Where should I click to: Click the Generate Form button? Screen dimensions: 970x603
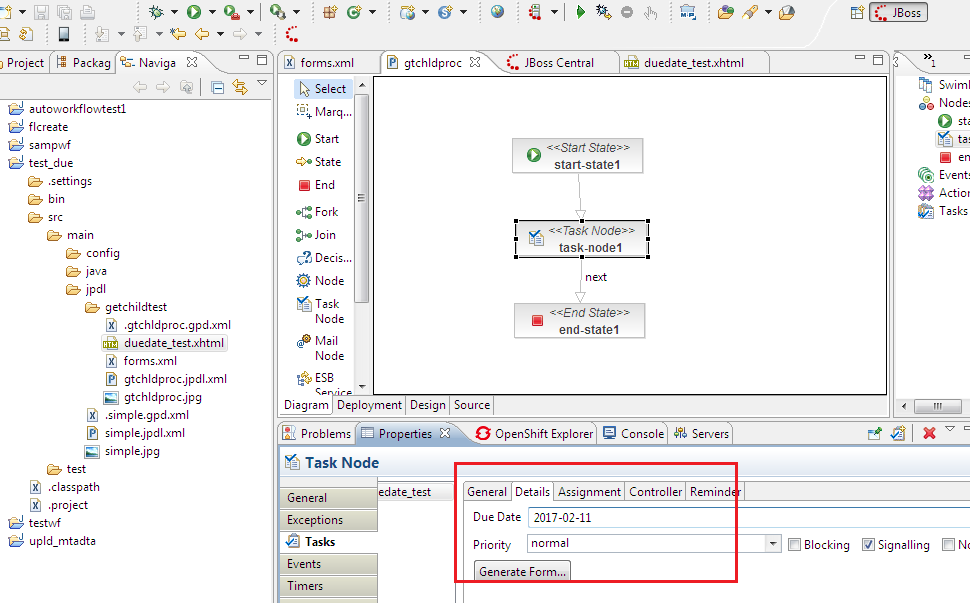(x=522, y=572)
